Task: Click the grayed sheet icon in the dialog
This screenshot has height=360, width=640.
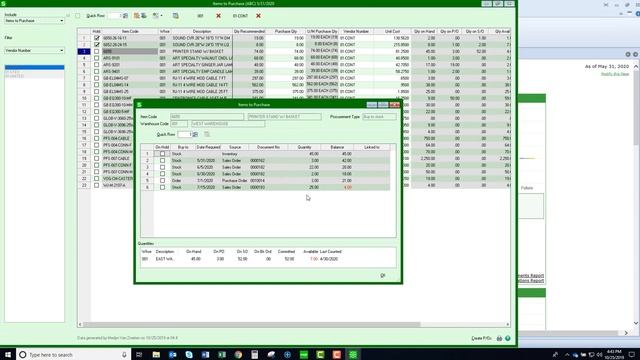Action: pyautogui.click(x=207, y=134)
